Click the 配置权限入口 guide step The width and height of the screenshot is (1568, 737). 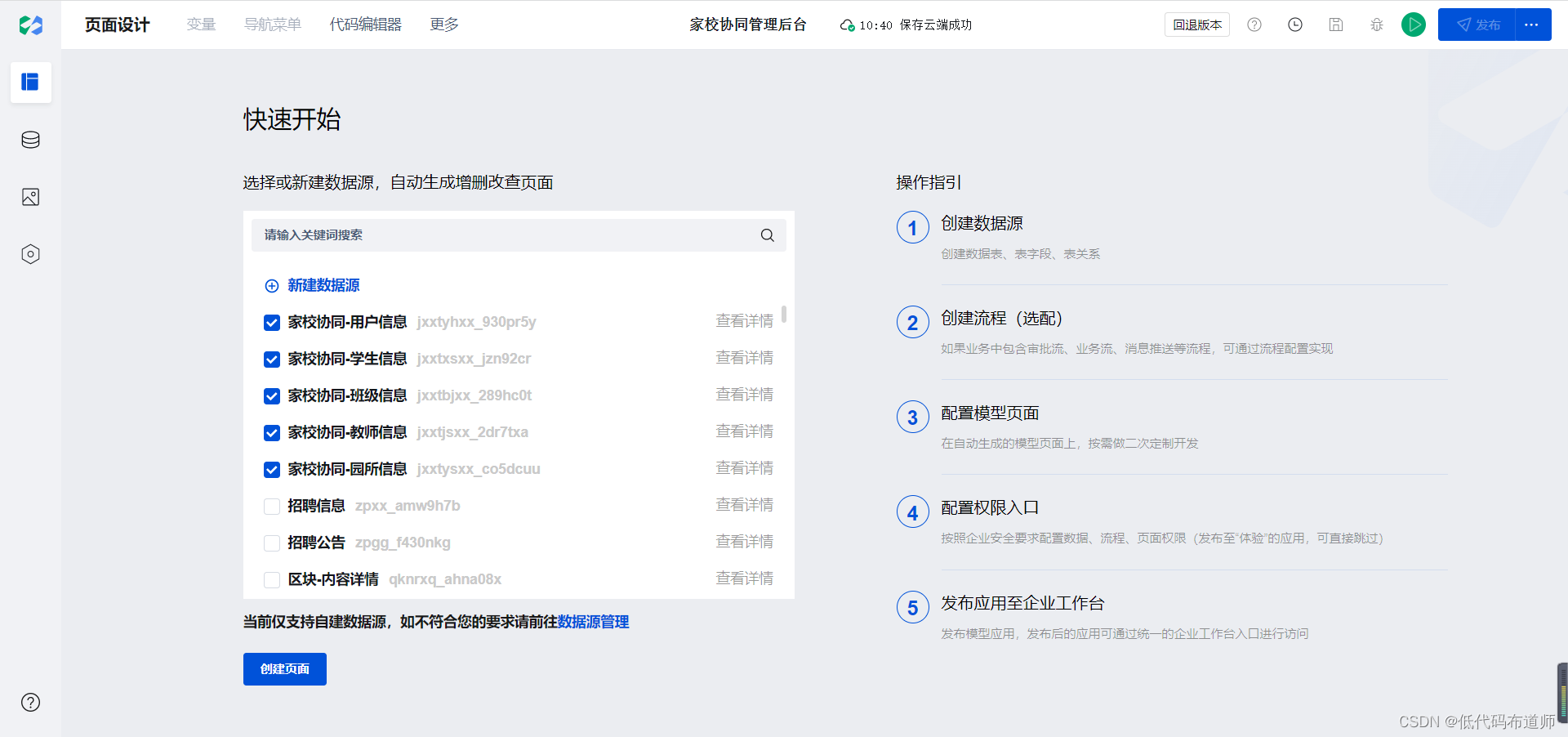point(990,507)
